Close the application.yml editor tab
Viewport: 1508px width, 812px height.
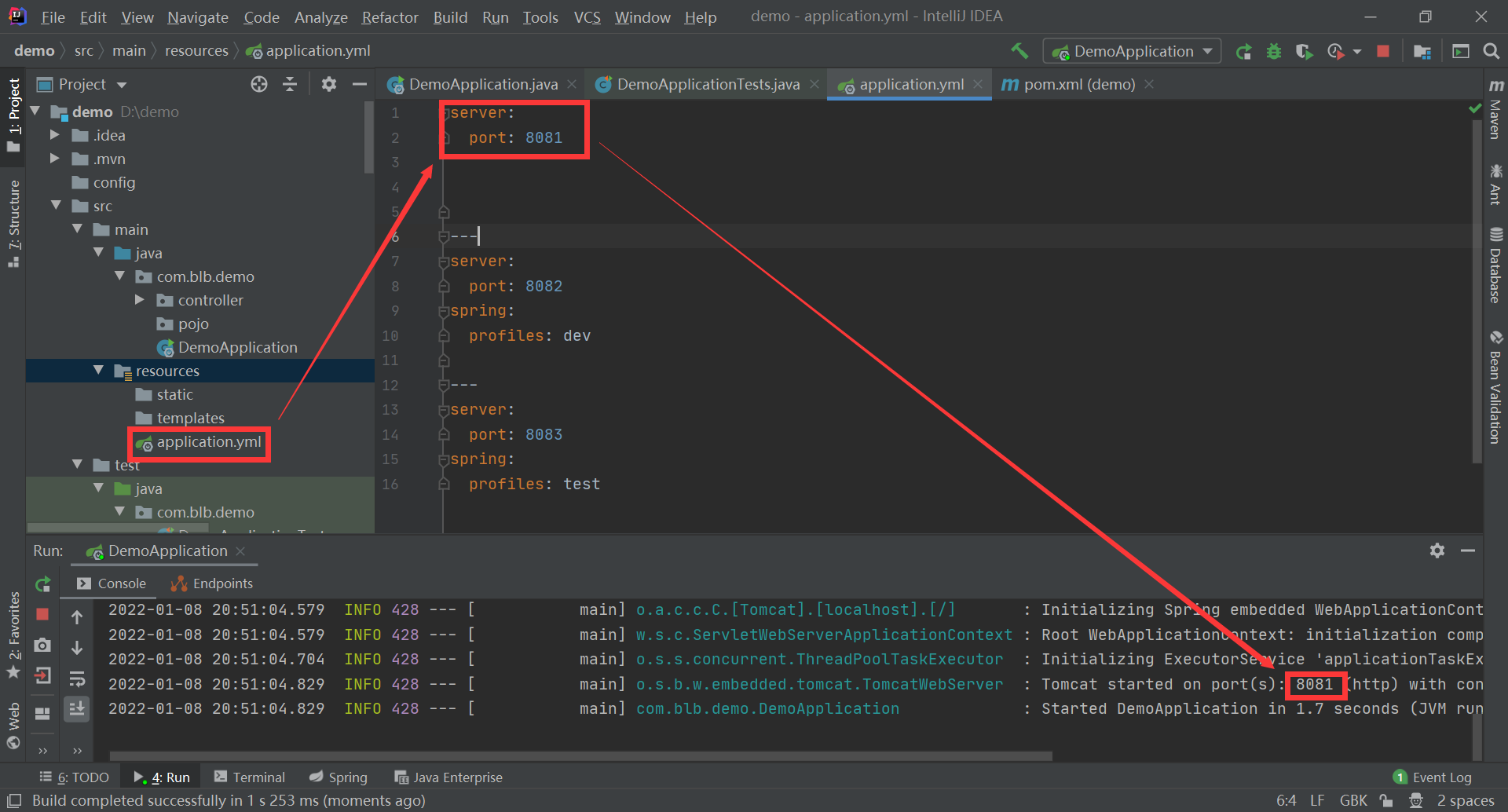click(x=978, y=84)
